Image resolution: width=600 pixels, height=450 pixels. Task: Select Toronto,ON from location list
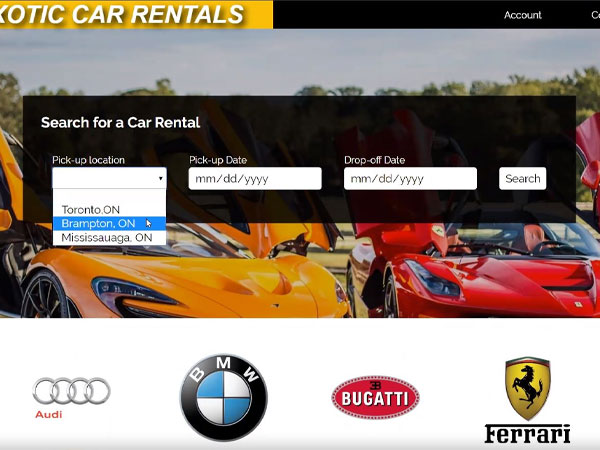tap(109, 210)
